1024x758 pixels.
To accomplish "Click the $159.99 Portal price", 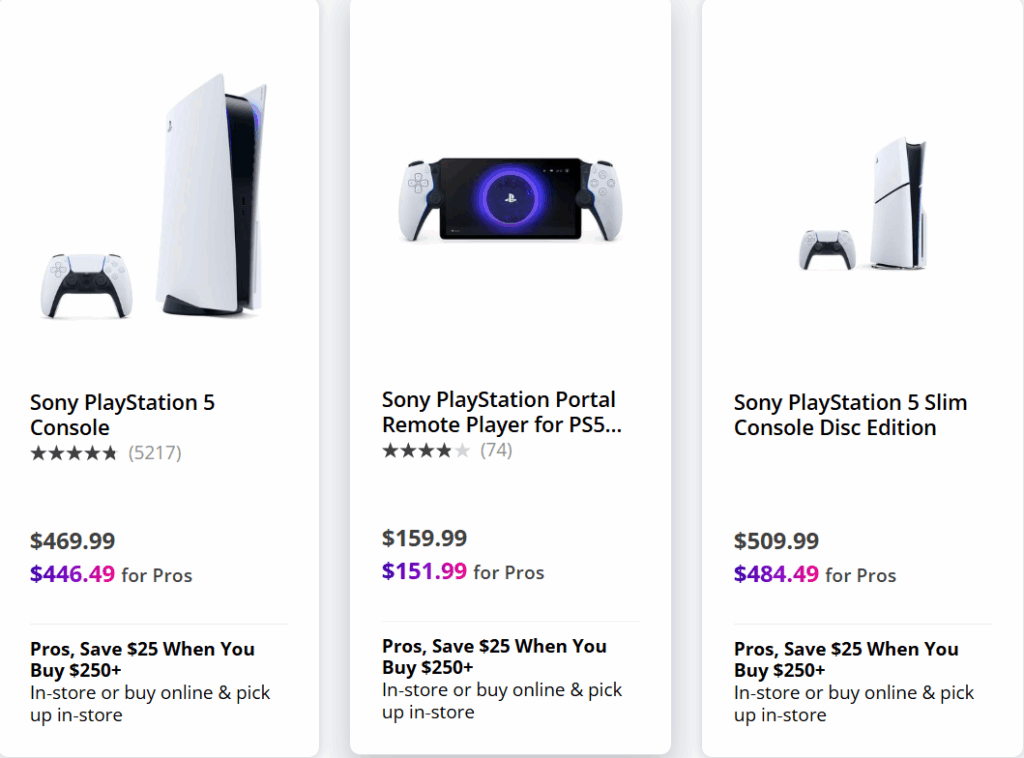I will (x=425, y=539).
